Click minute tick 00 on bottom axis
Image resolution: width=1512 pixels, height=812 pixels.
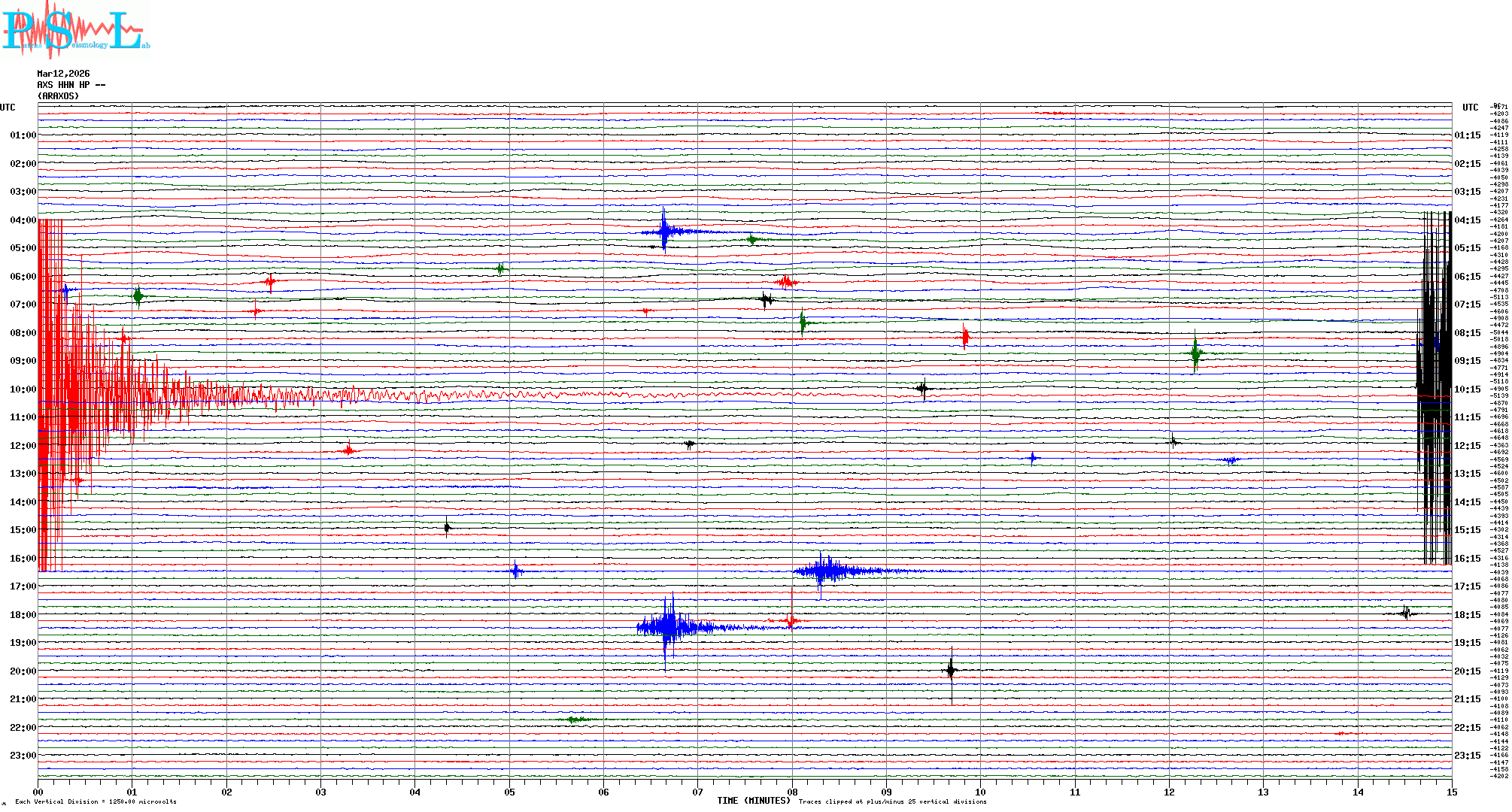pyautogui.click(x=38, y=792)
